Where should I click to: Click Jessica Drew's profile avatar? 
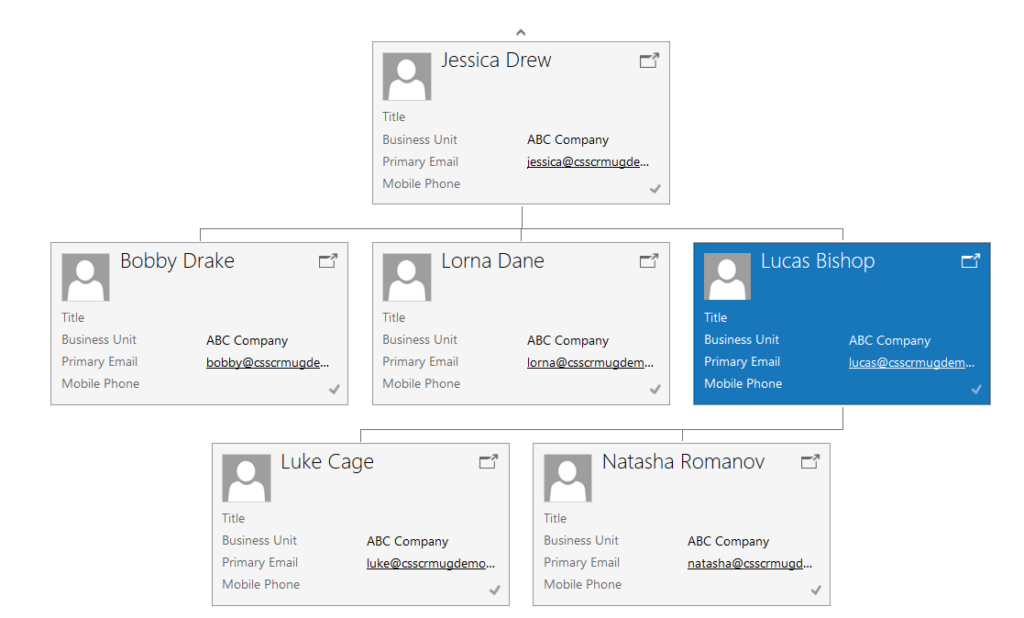point(406,74)
